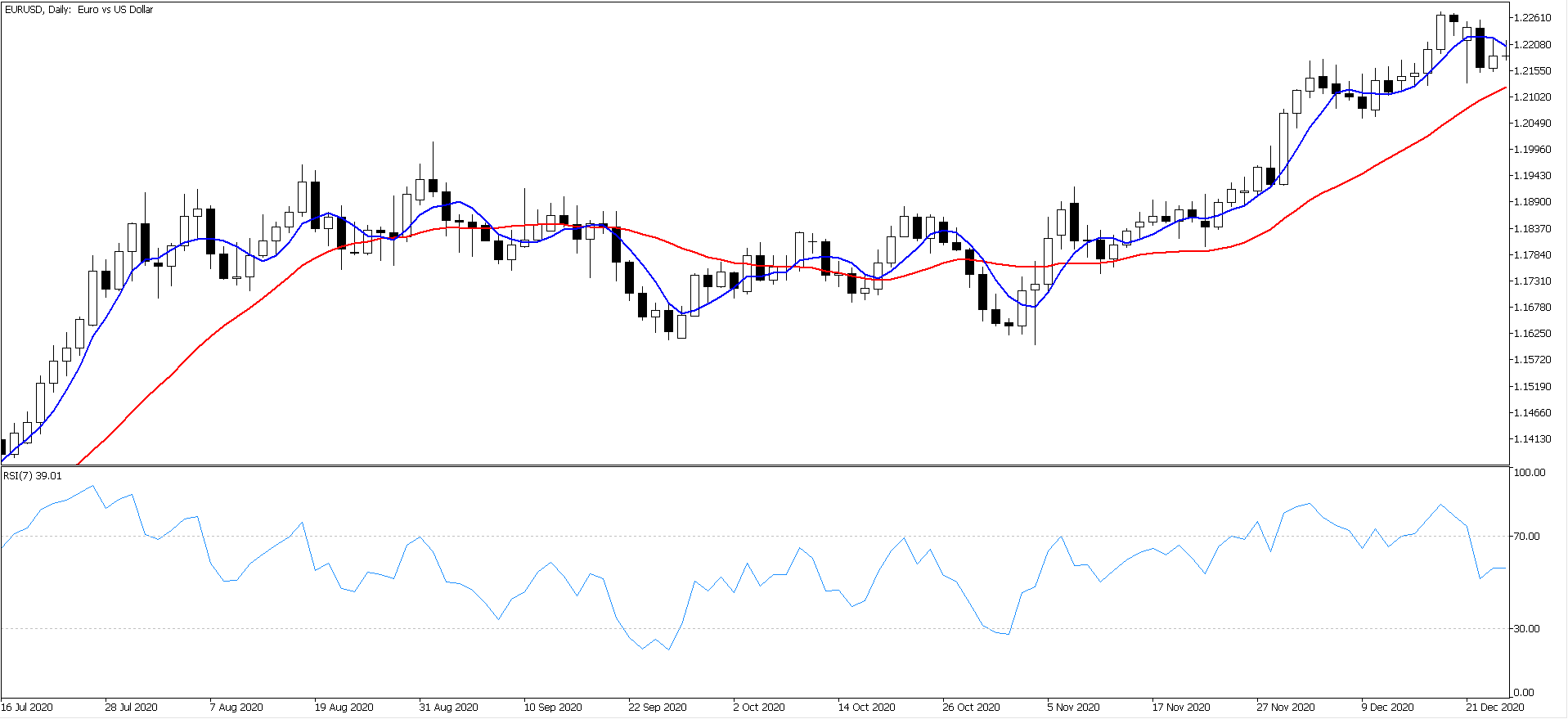Click the 19 Aug 2020 date label
The width and height of the screenshot is (1568, 719).
click(x=344, y=707)
